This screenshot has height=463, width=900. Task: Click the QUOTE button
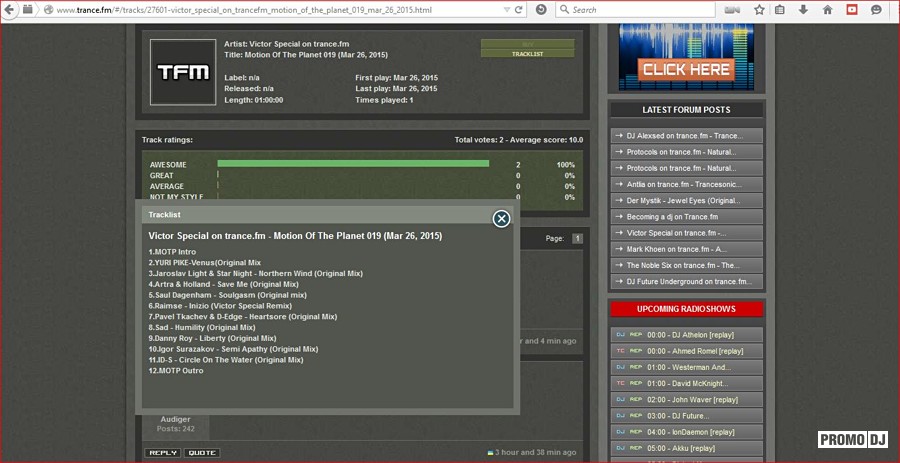tap(202, 452)
